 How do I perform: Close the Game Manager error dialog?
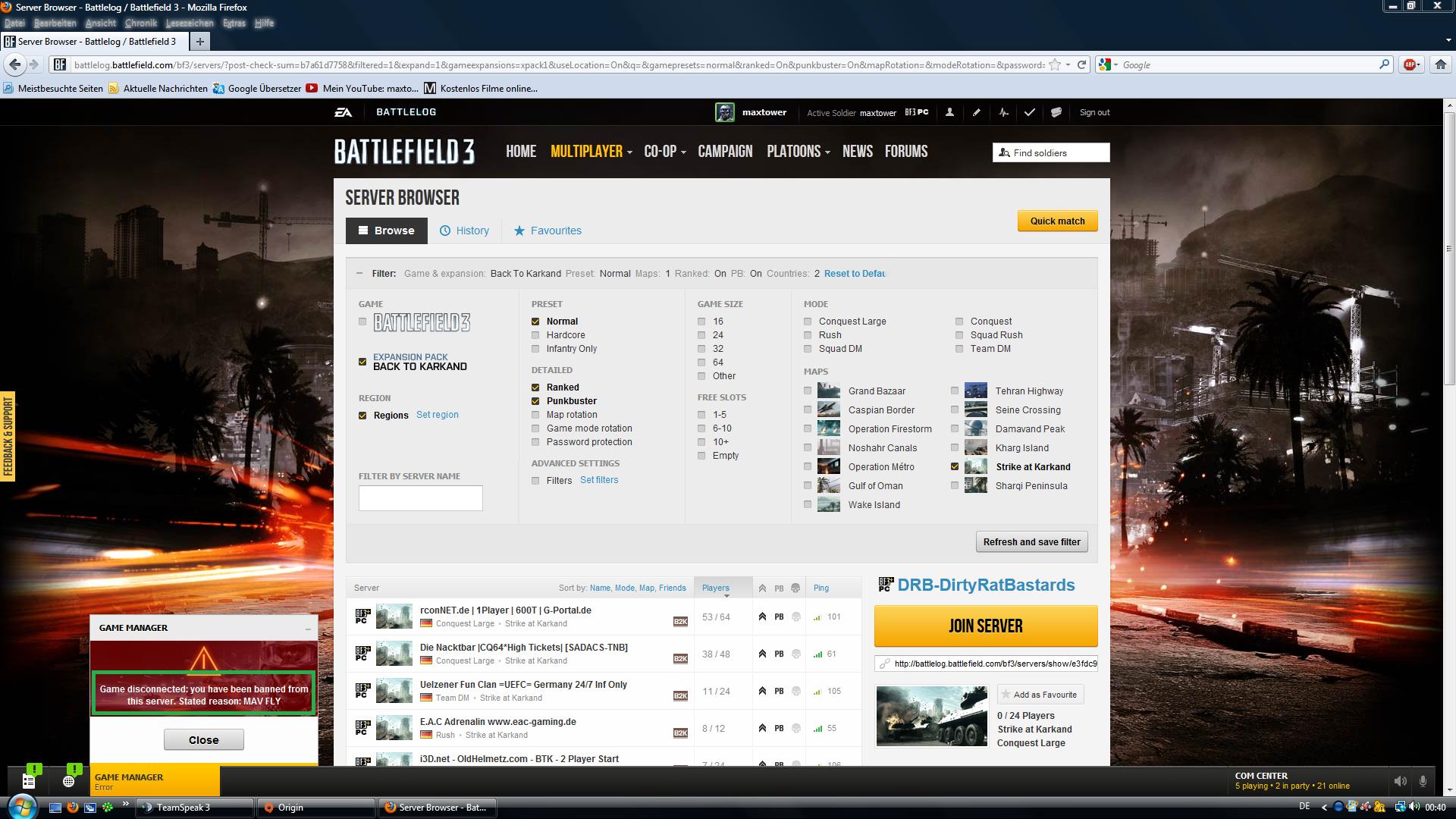pyautogui.click(x=204, y=740)
